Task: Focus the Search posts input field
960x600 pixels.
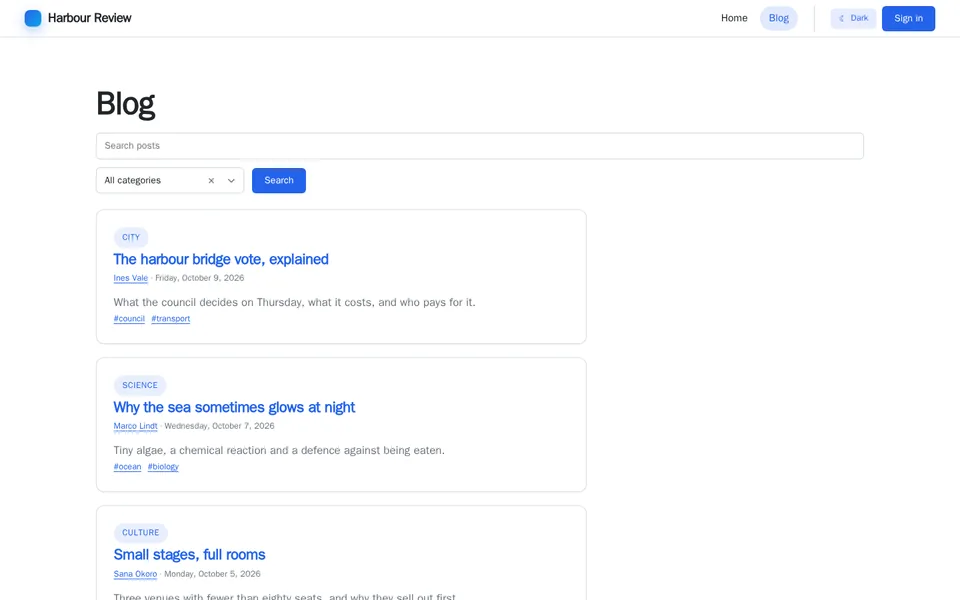Action: [479, 146]
